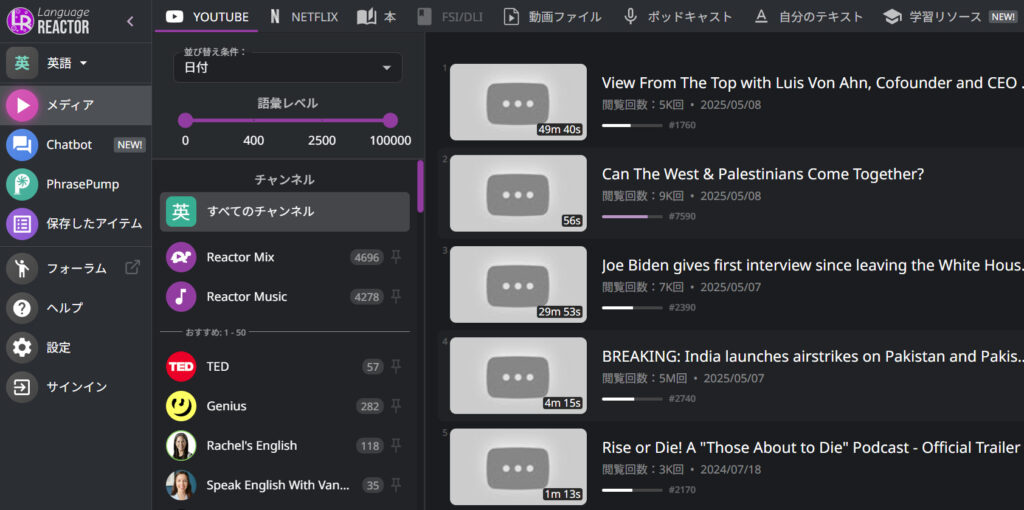Switch to the 動画ファイル tab
The width and height of the screenshot is (1024, 510).
point(552,17)
